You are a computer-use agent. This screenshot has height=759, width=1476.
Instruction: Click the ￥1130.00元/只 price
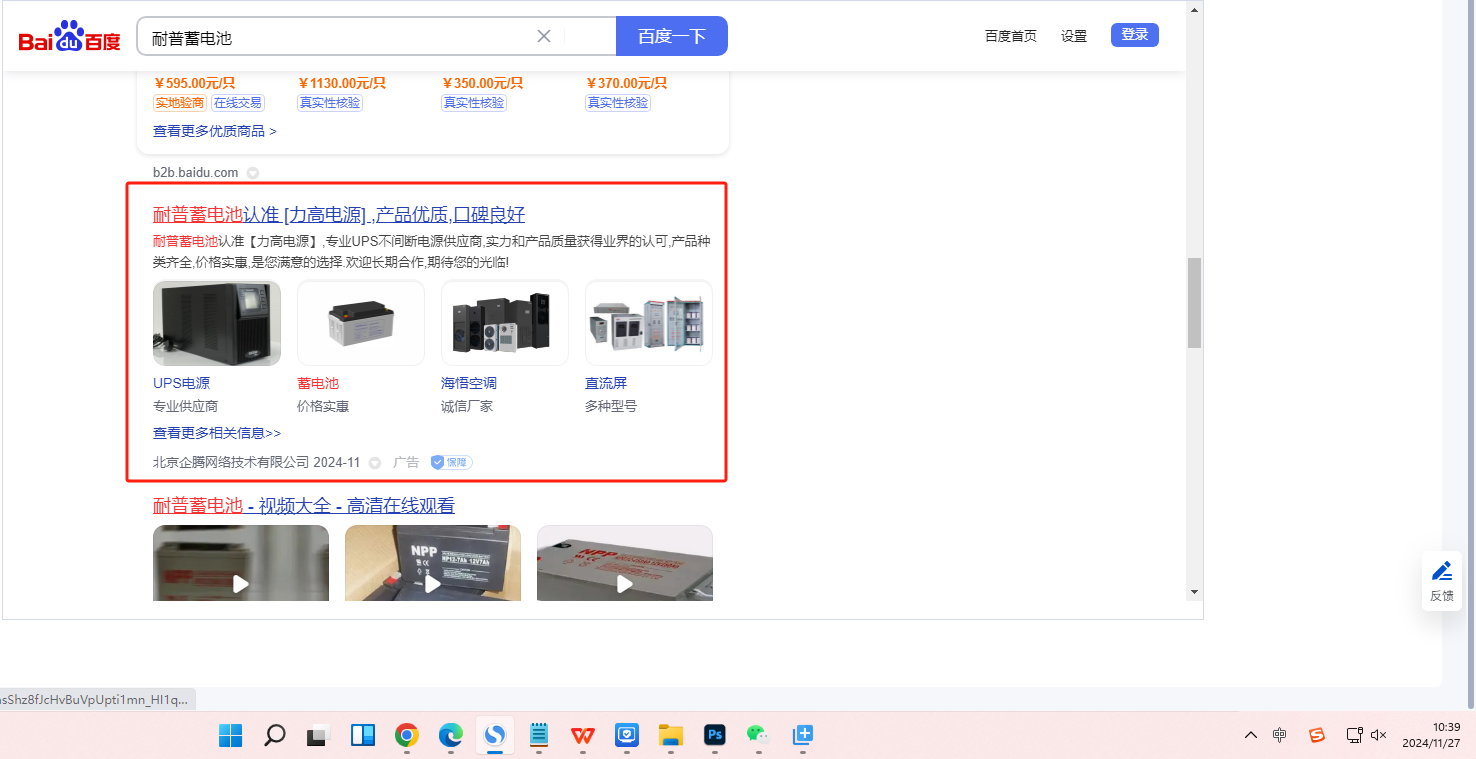click(342, 83)
